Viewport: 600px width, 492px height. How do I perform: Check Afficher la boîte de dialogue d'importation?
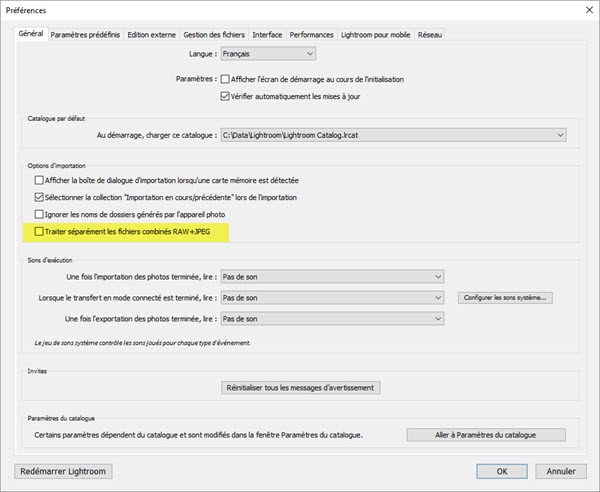pyautogui.click(x=39, y=180)
